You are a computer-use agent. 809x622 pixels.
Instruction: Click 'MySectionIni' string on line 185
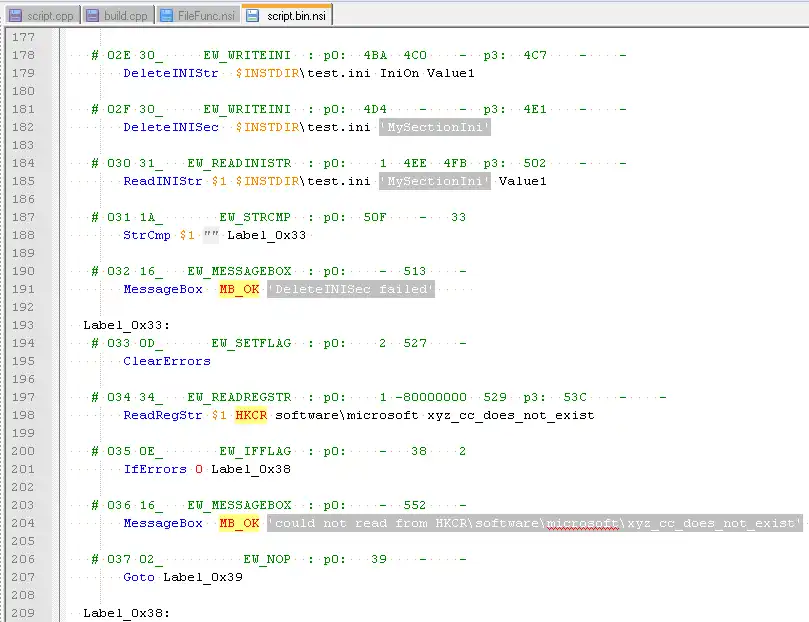[x=435, y=181]
